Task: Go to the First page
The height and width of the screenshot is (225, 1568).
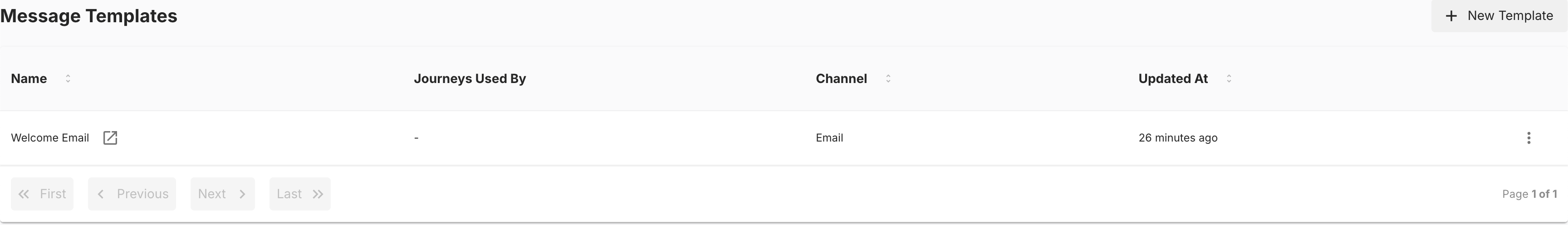Action: [x=42, y=194]
